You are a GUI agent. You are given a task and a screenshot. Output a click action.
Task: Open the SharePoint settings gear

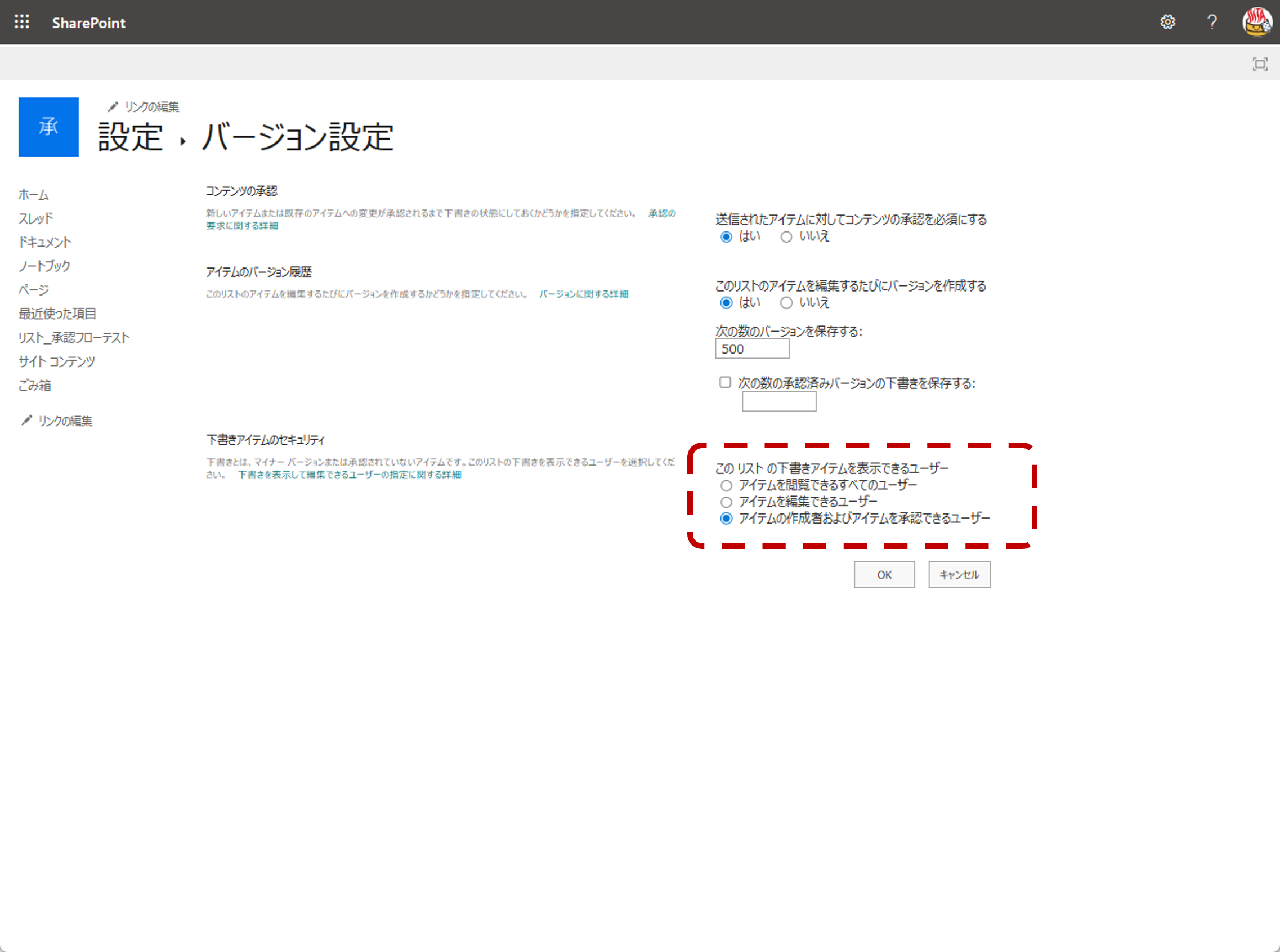click(1168, 22)
